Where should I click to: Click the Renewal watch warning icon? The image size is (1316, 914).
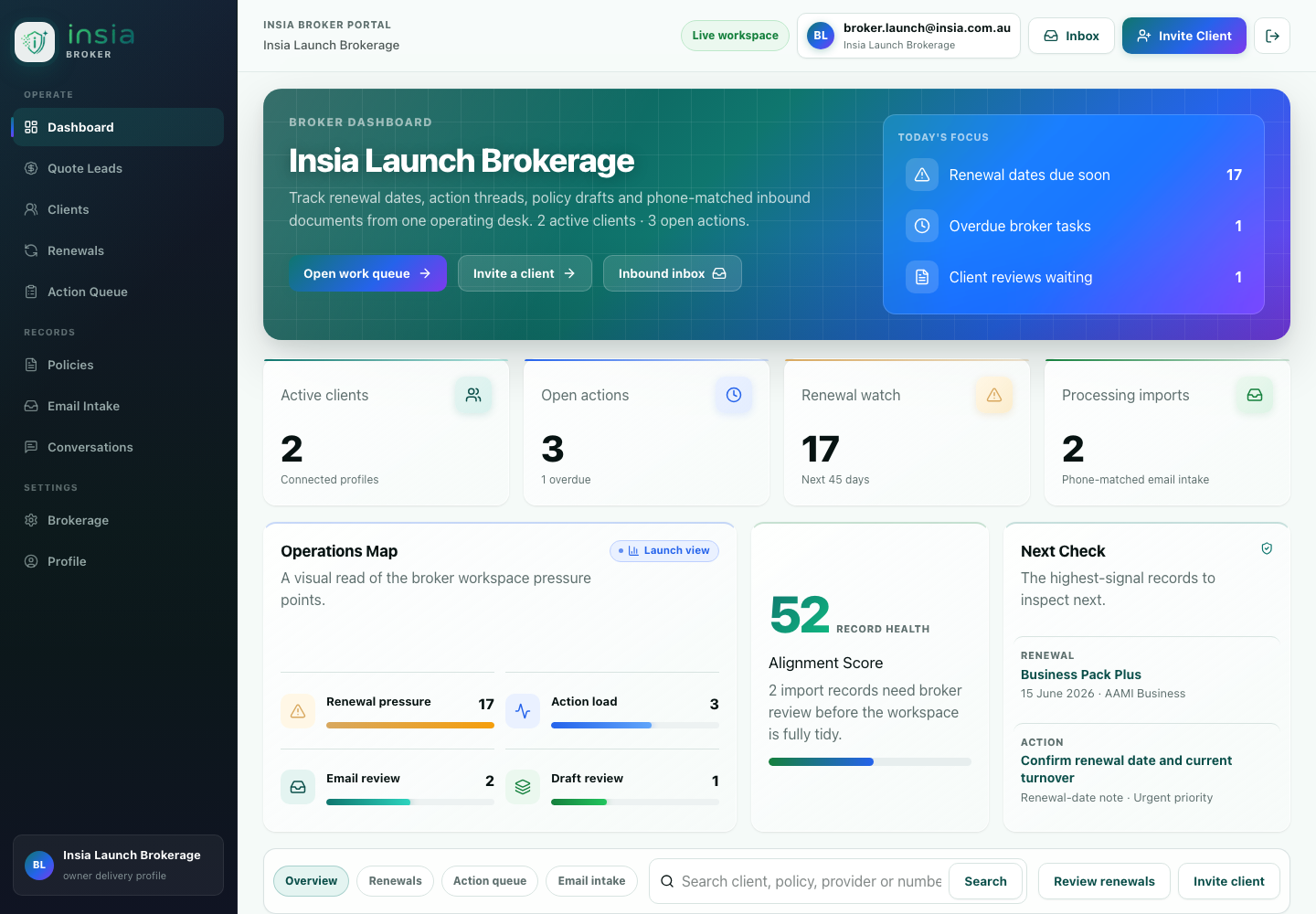pyautogui.click(x=994, y=395)
